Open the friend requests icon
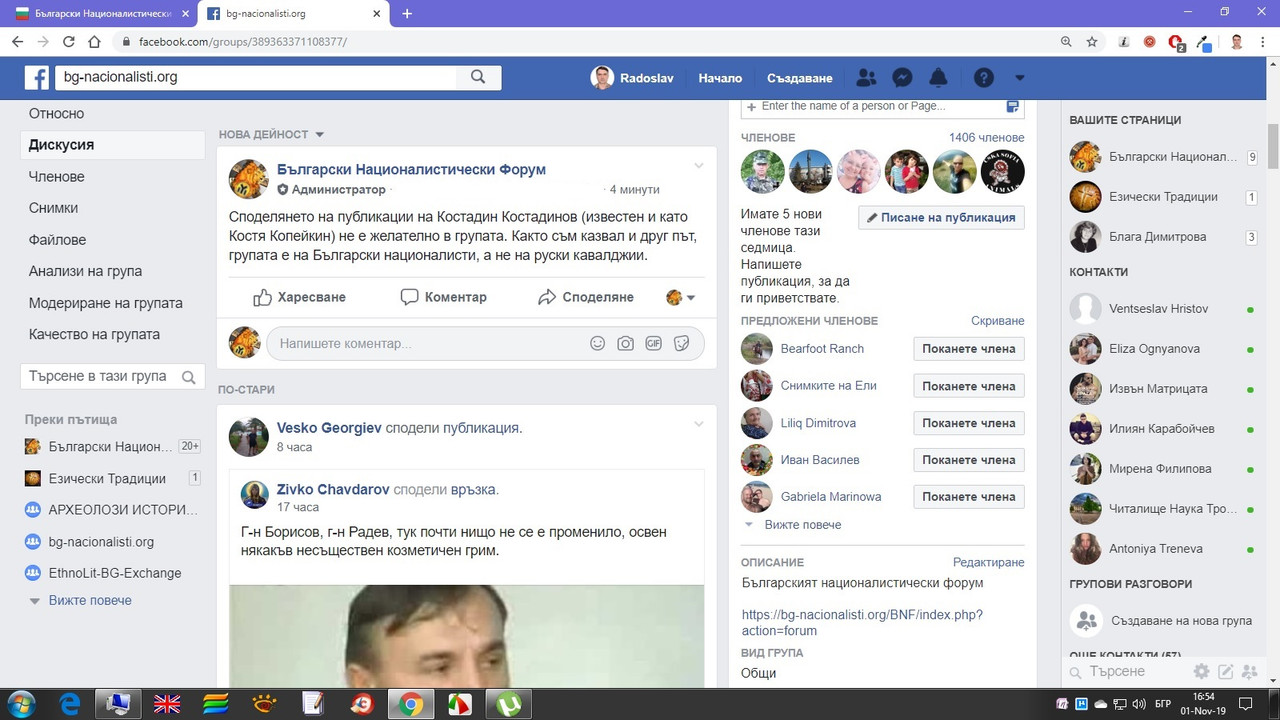 coord(866,78)
